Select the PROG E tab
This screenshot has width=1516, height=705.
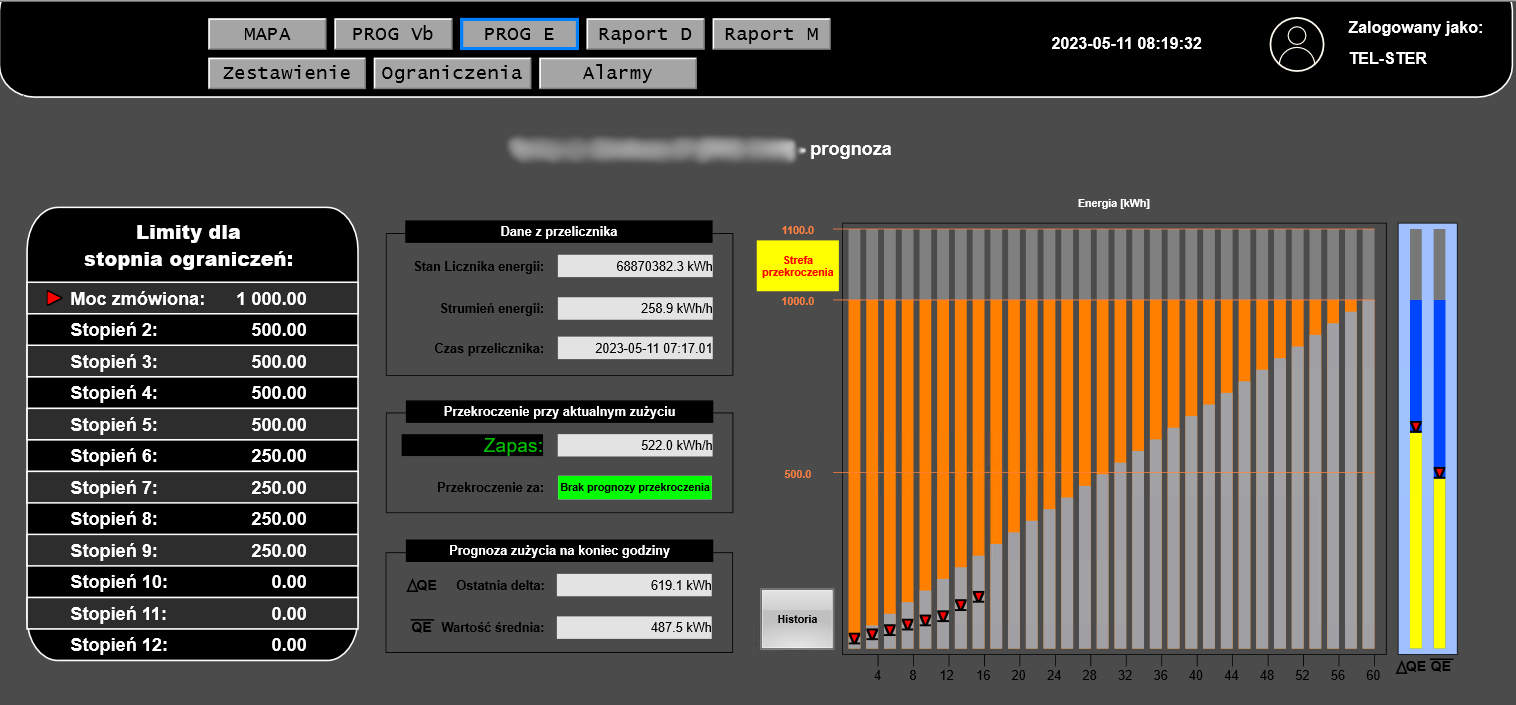point(519,34)
